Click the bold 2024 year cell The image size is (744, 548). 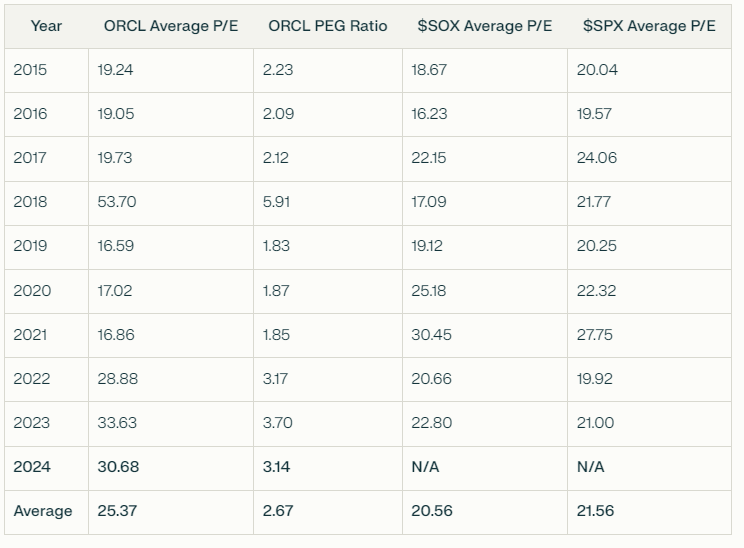32,467
